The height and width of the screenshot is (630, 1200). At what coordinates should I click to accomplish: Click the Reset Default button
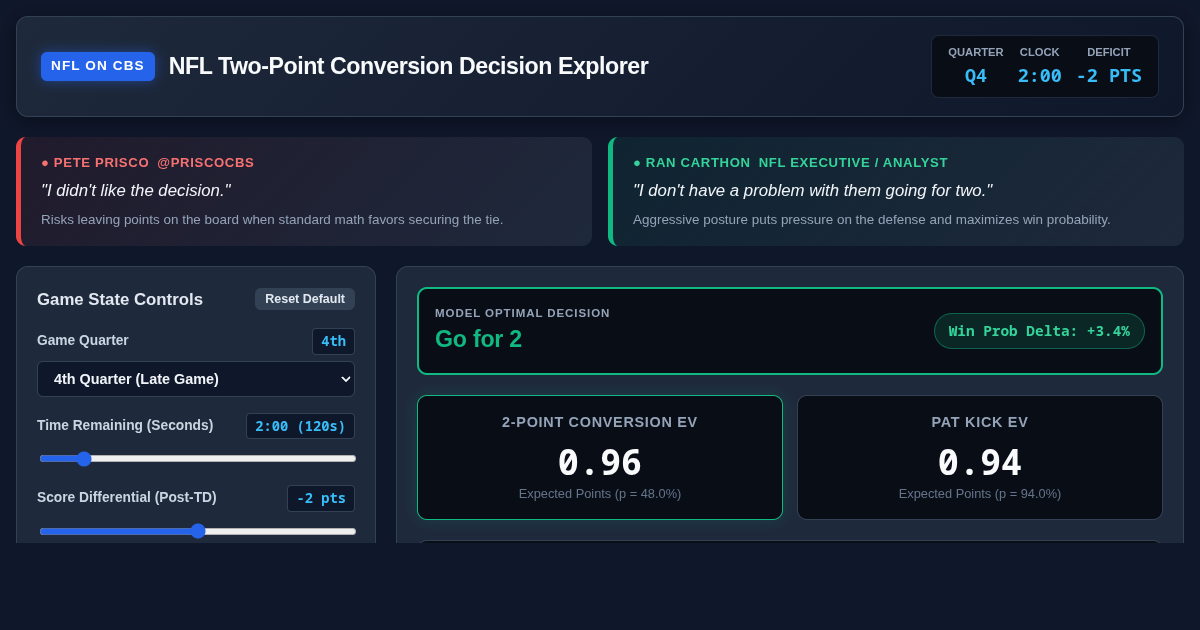tap(305, 299)
